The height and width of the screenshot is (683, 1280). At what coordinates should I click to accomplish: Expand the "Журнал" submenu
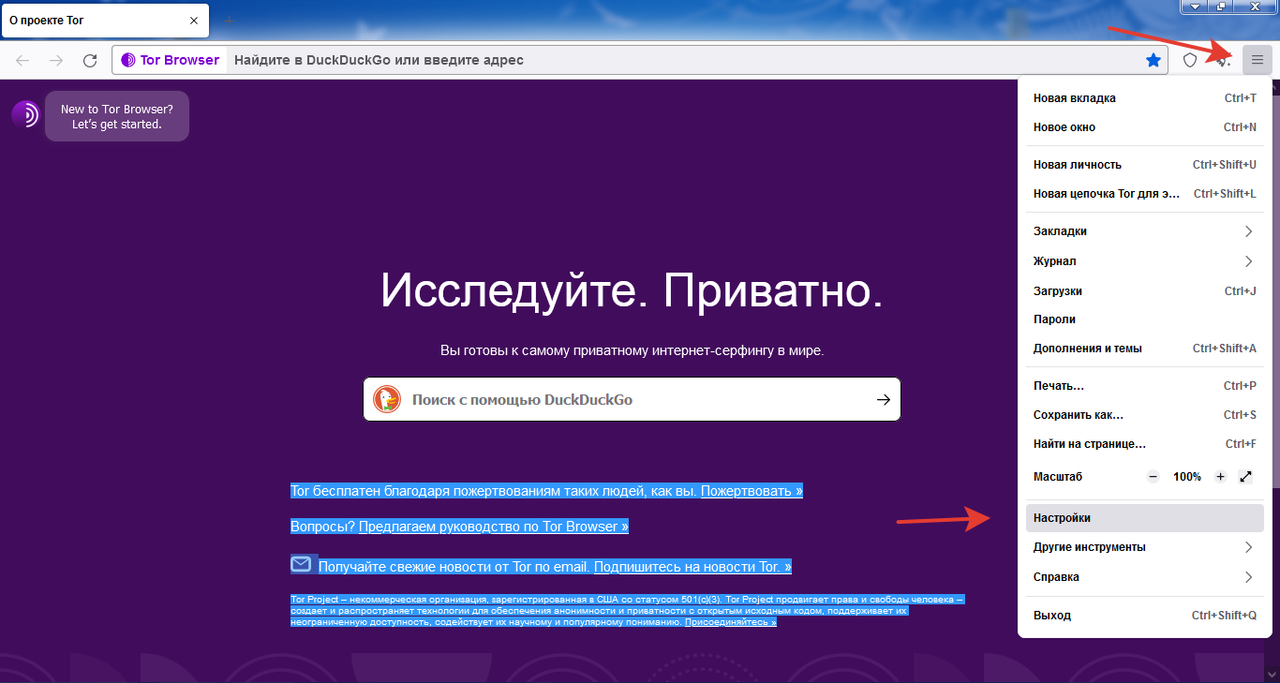1145,261
